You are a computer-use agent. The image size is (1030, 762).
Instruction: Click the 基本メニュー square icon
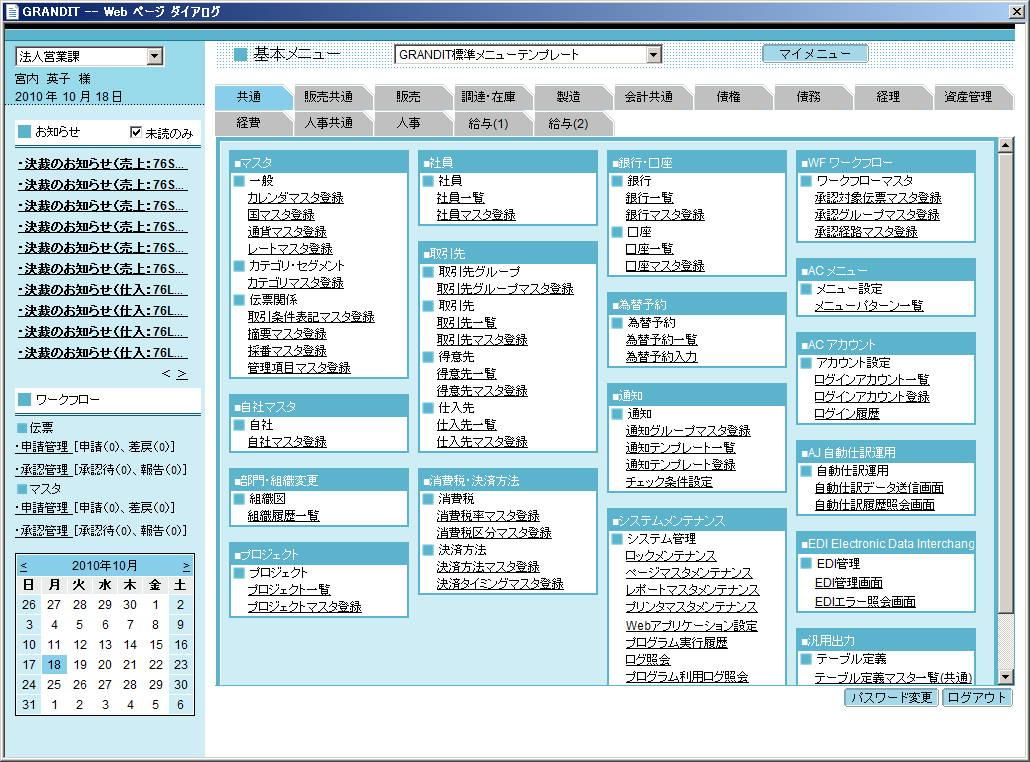point(240,55)
